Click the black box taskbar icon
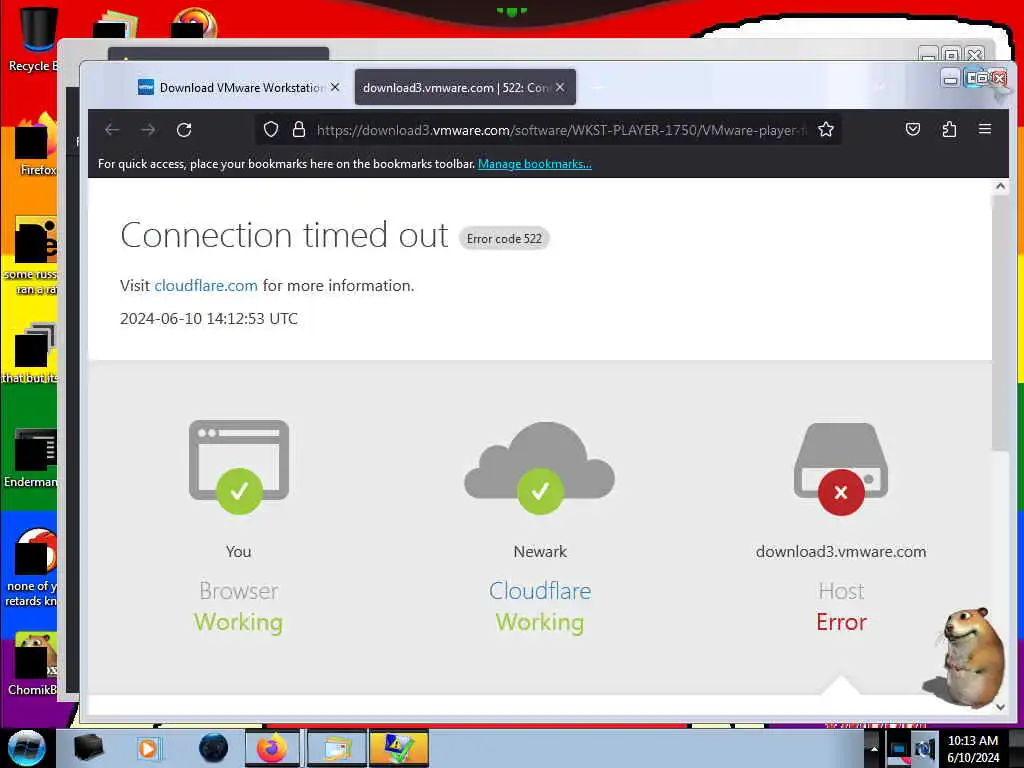This screenshot has height=768, width=1024. [88, 748]
